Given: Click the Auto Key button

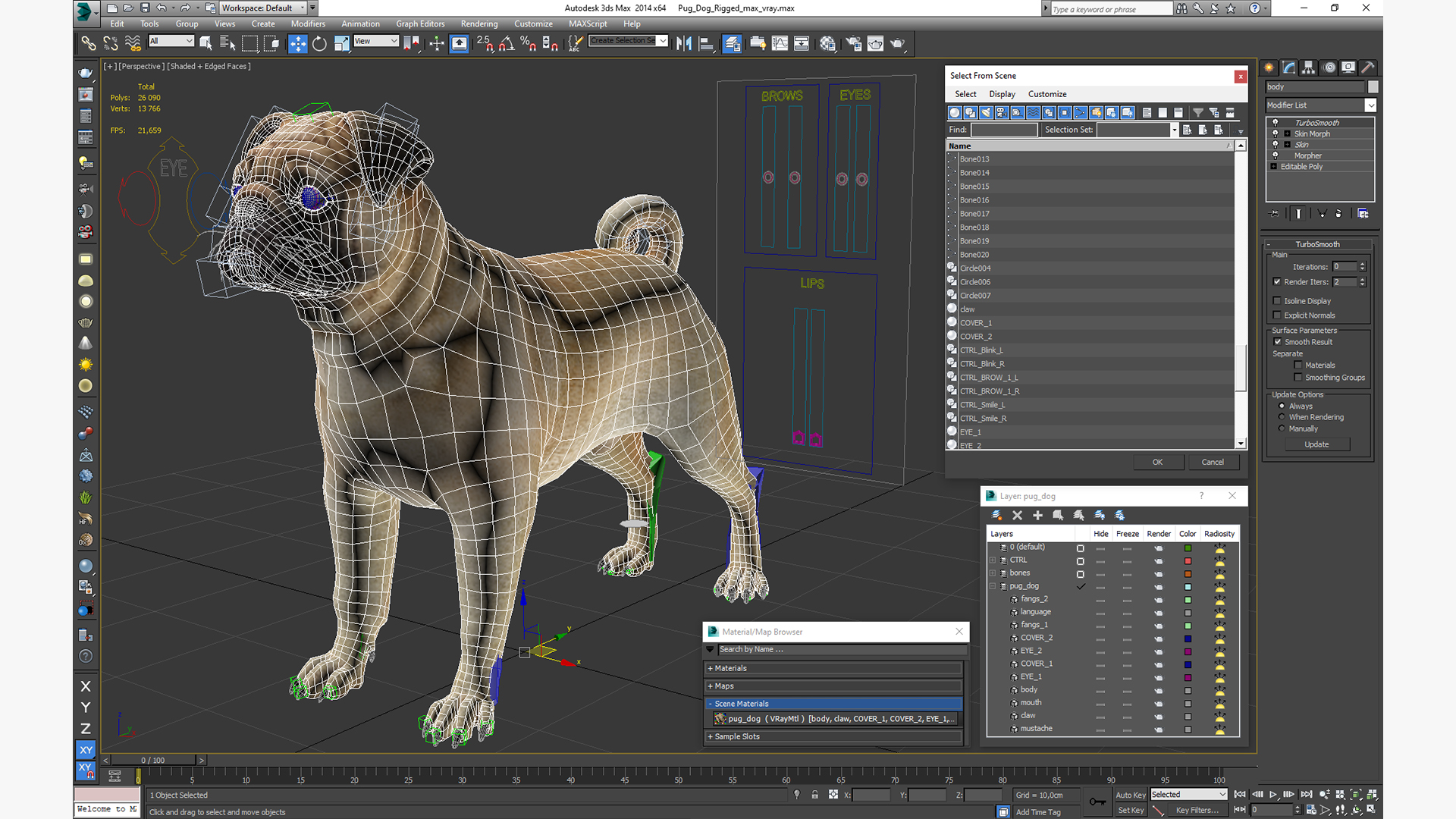Looking at the screenshot, I should [x=1130, y=795].
